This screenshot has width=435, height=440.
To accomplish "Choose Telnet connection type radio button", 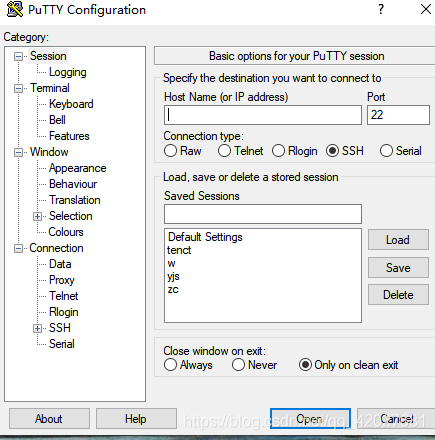I will 224,151.
